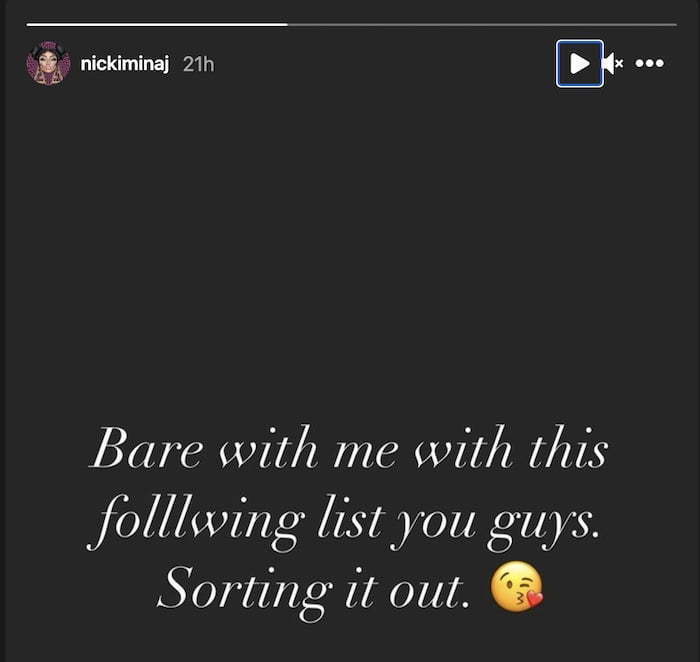The height and width of the screenshot is (662, 700).
Task: Click the unfilled gray portion of progress bar
Action: pyautogui.click(x=482, y=25)
